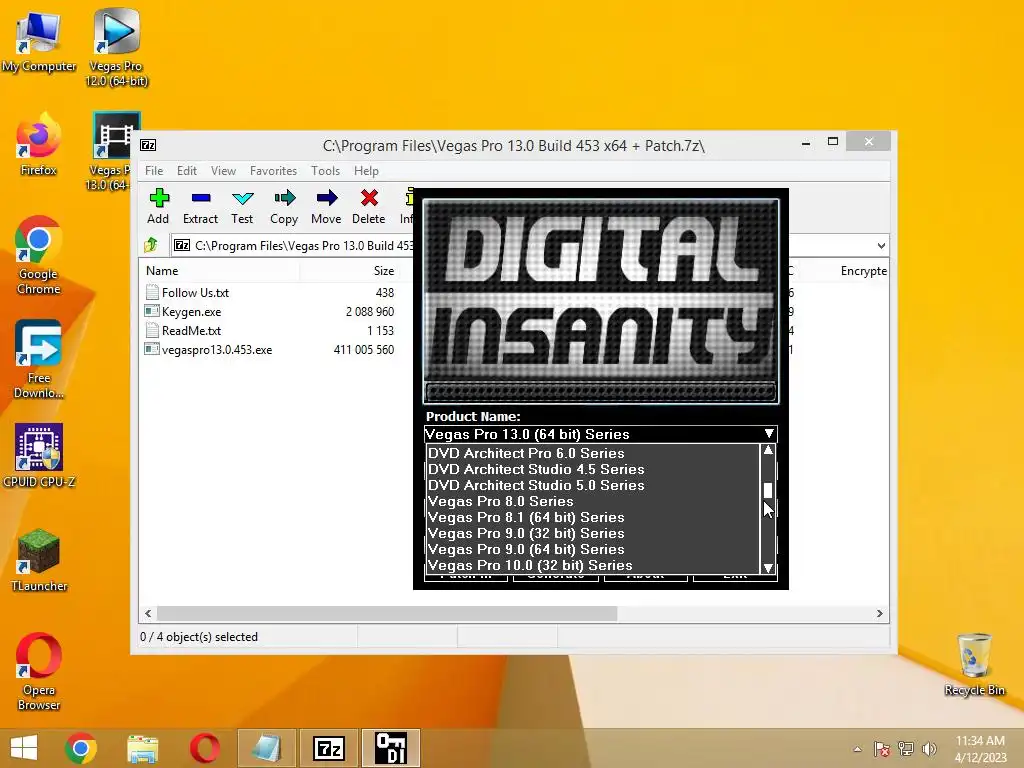
Task: Choose Vegas Pro 10.0 (32 bit) Series
Action: click(530, 565)
